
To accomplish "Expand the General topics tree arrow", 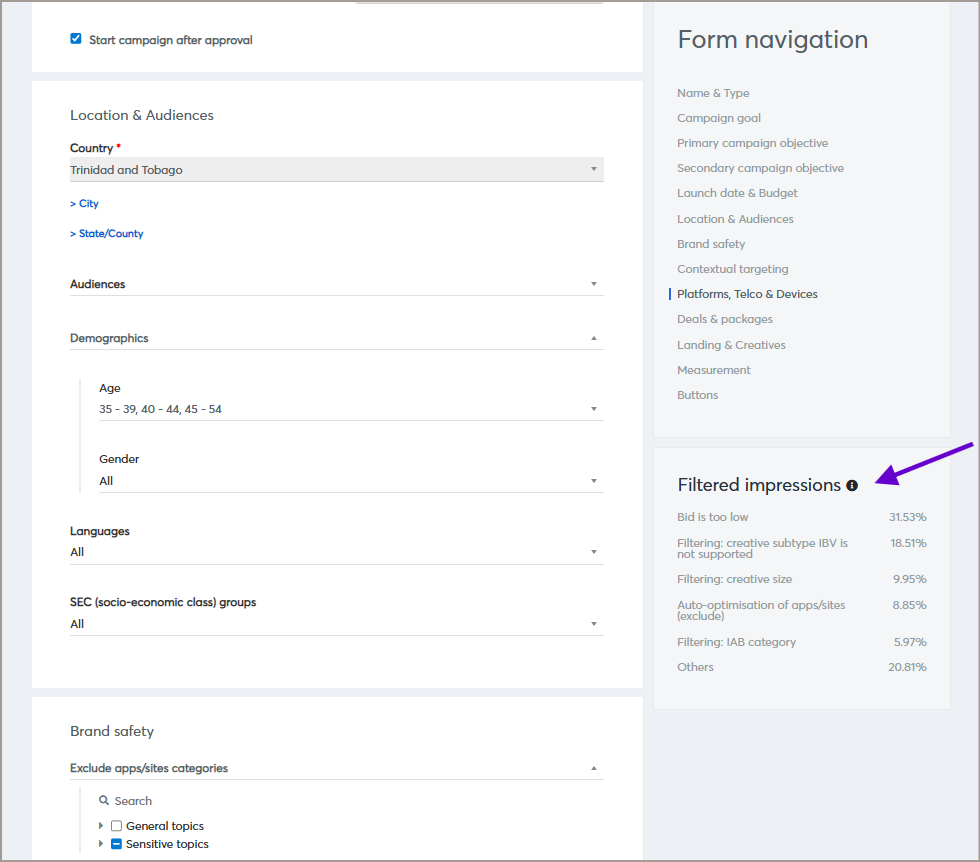I will 101,826.
